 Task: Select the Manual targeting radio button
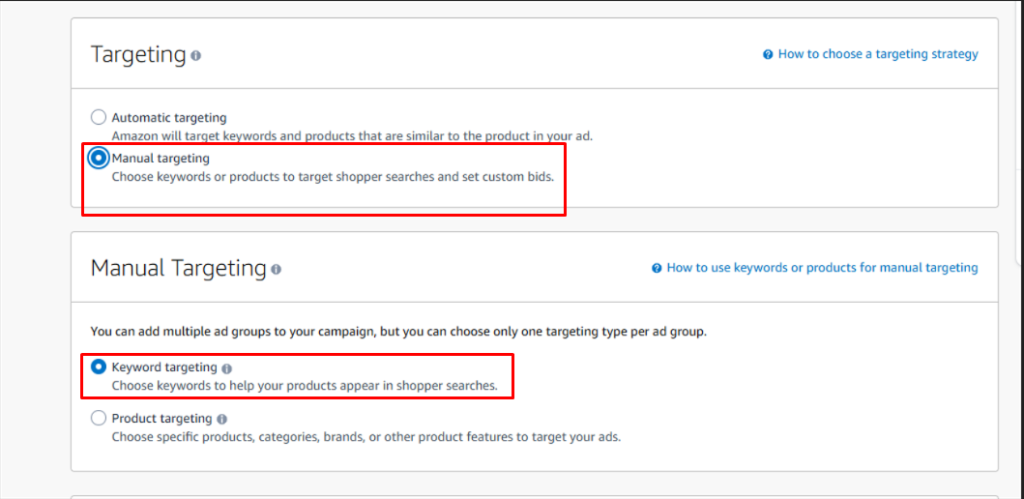click(98, 158)
